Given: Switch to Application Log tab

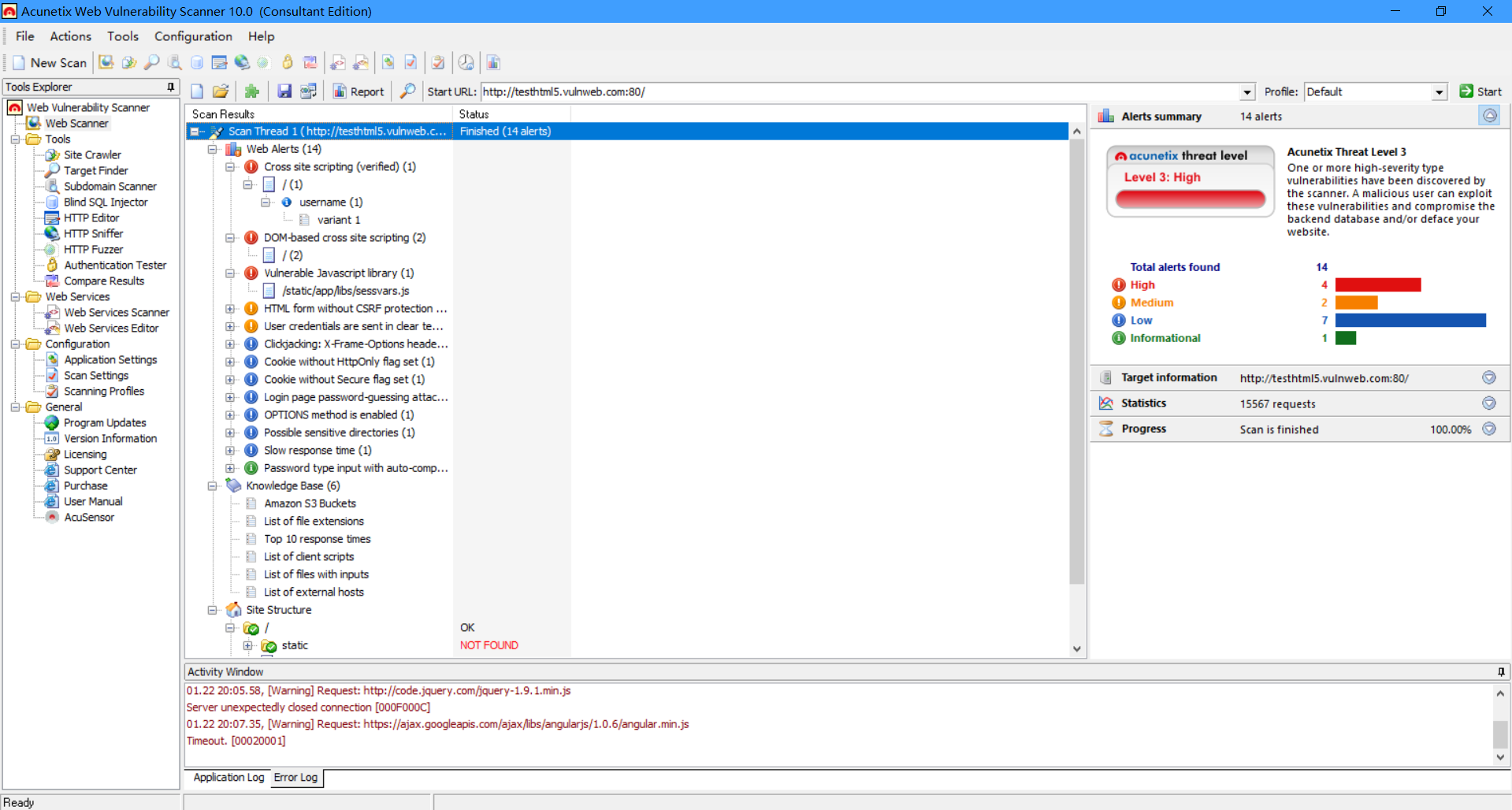Looking at the screenshot, I should [228, 777].
